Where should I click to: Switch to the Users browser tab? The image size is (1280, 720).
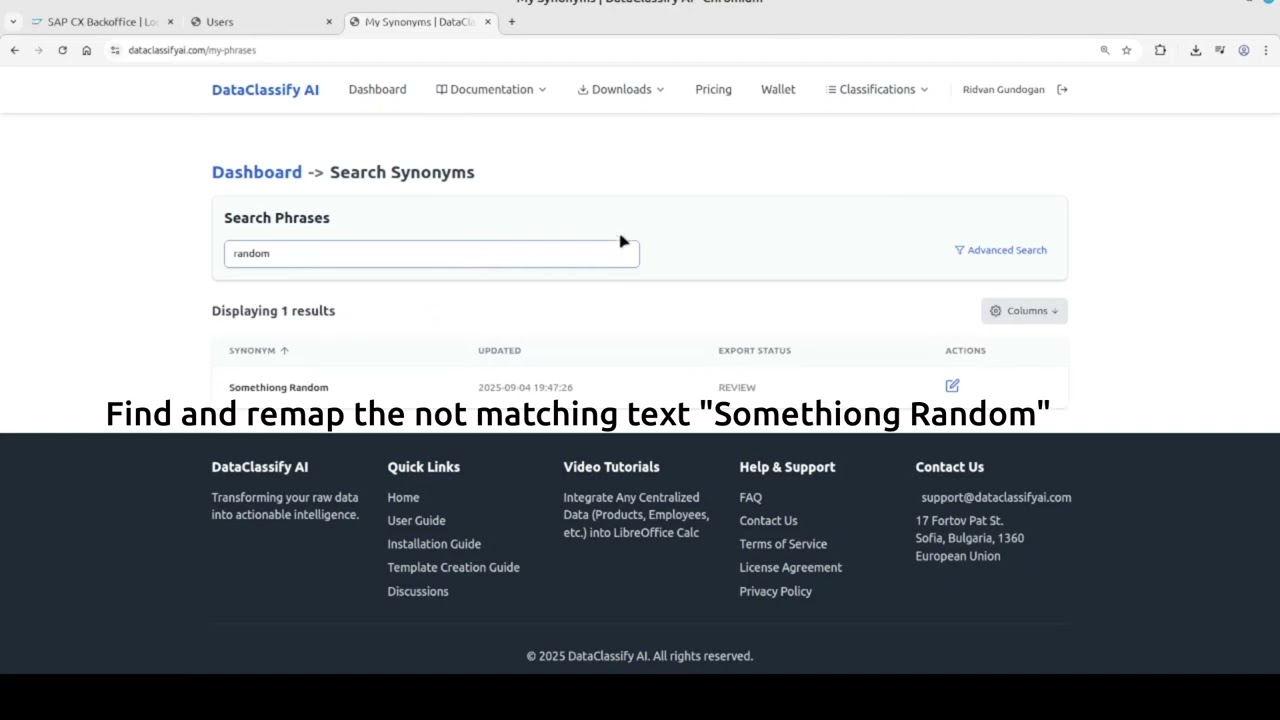(260, 21)
